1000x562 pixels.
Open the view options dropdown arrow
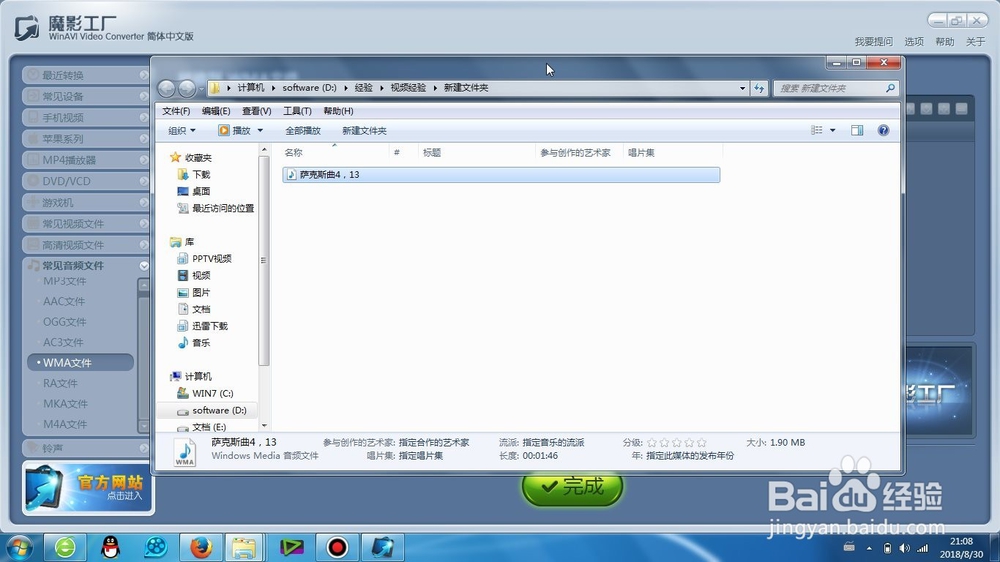pos(832,130)
